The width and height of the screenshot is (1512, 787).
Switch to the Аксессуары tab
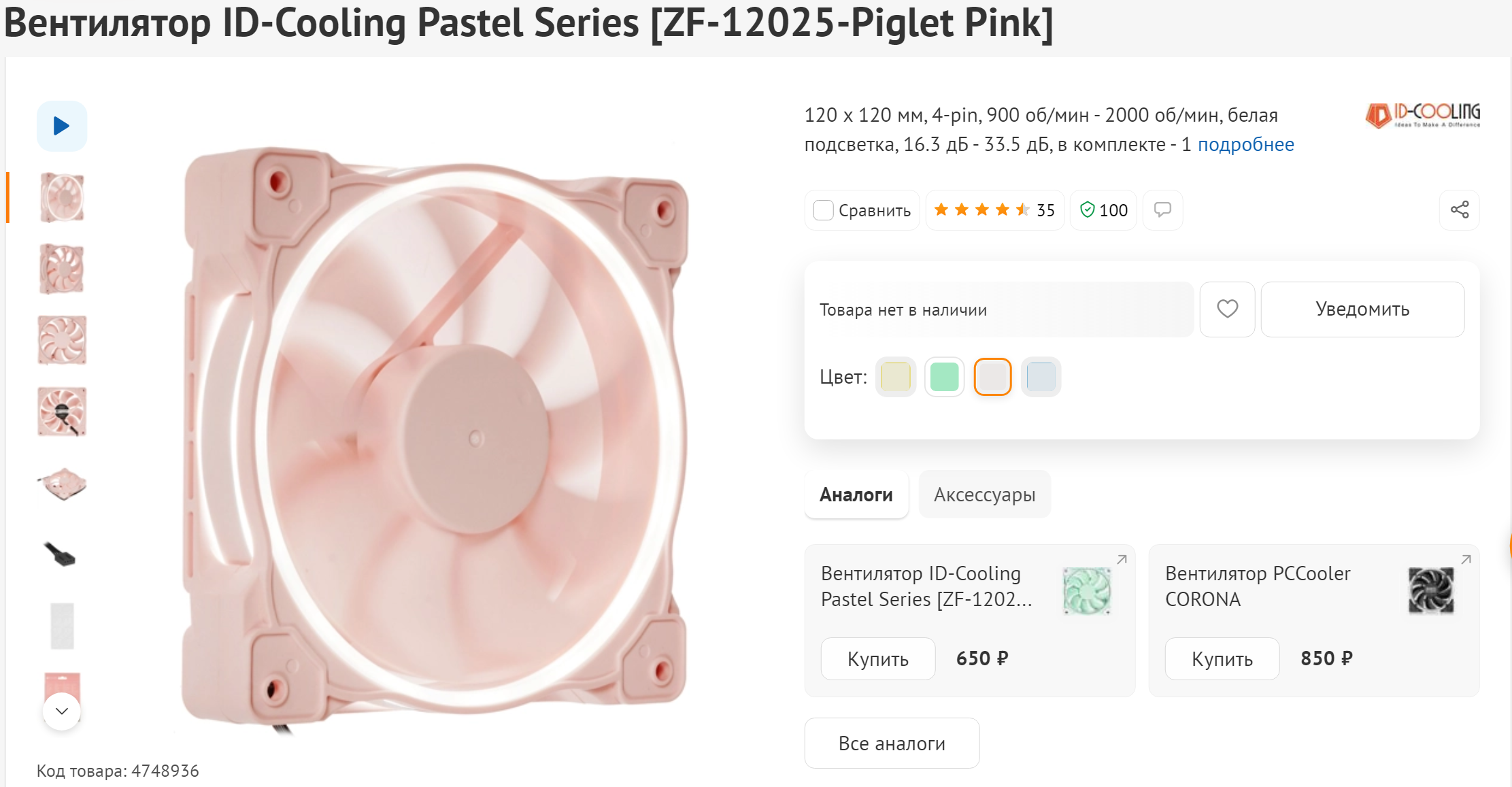984,495
